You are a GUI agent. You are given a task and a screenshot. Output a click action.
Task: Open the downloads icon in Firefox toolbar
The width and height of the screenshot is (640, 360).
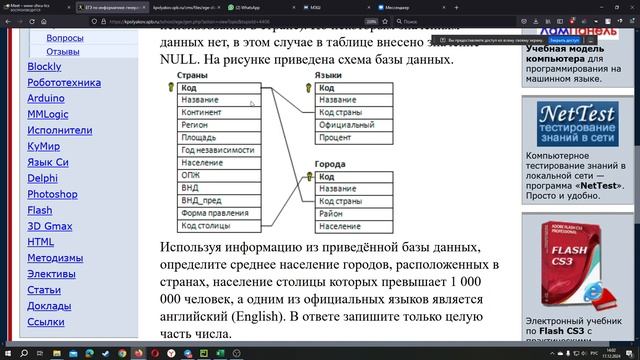pyautogui.click(x=536, y=21)
